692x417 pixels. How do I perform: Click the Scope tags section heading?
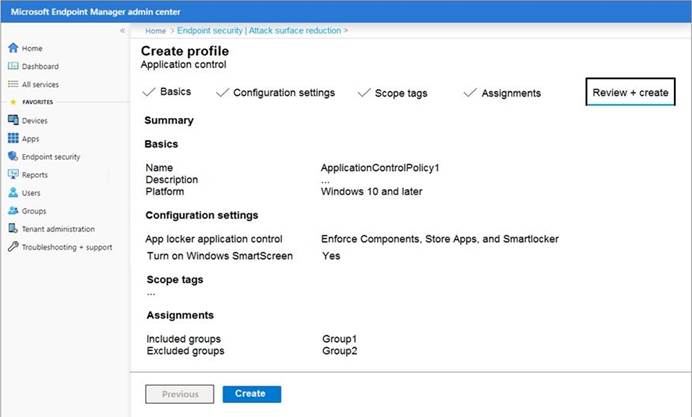(175, 280)
